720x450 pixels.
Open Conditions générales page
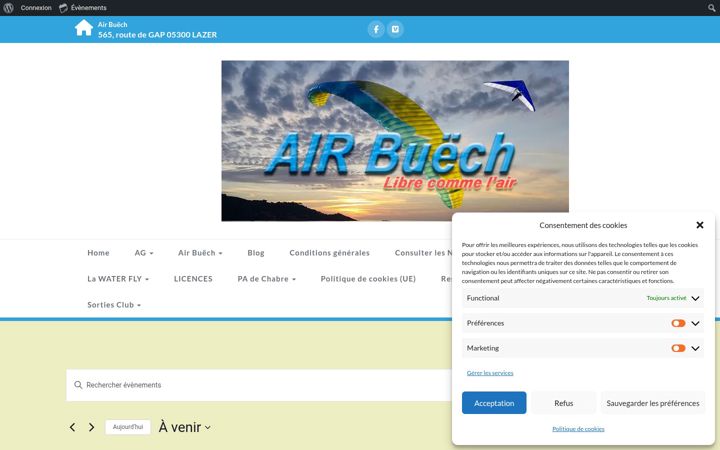[x=329, y=253]
